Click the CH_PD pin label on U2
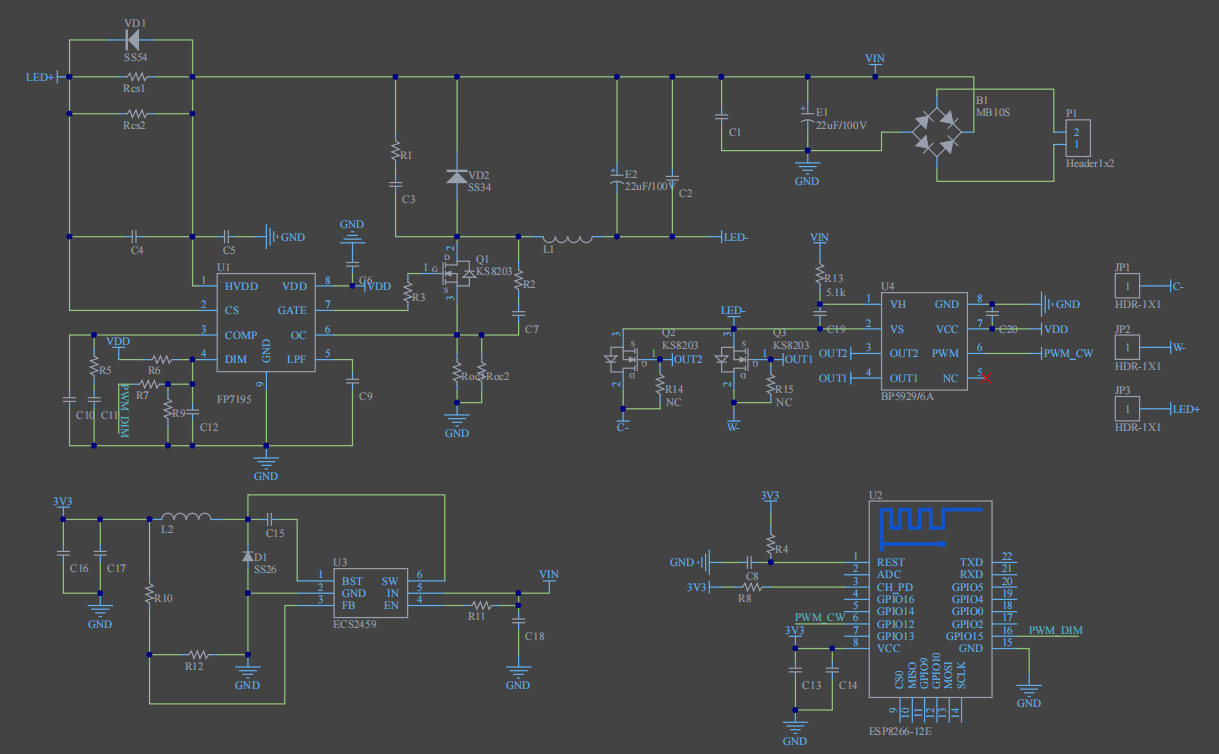Image resolution: width=1219 pixels, height=754 pixels. tap(894, 587)
